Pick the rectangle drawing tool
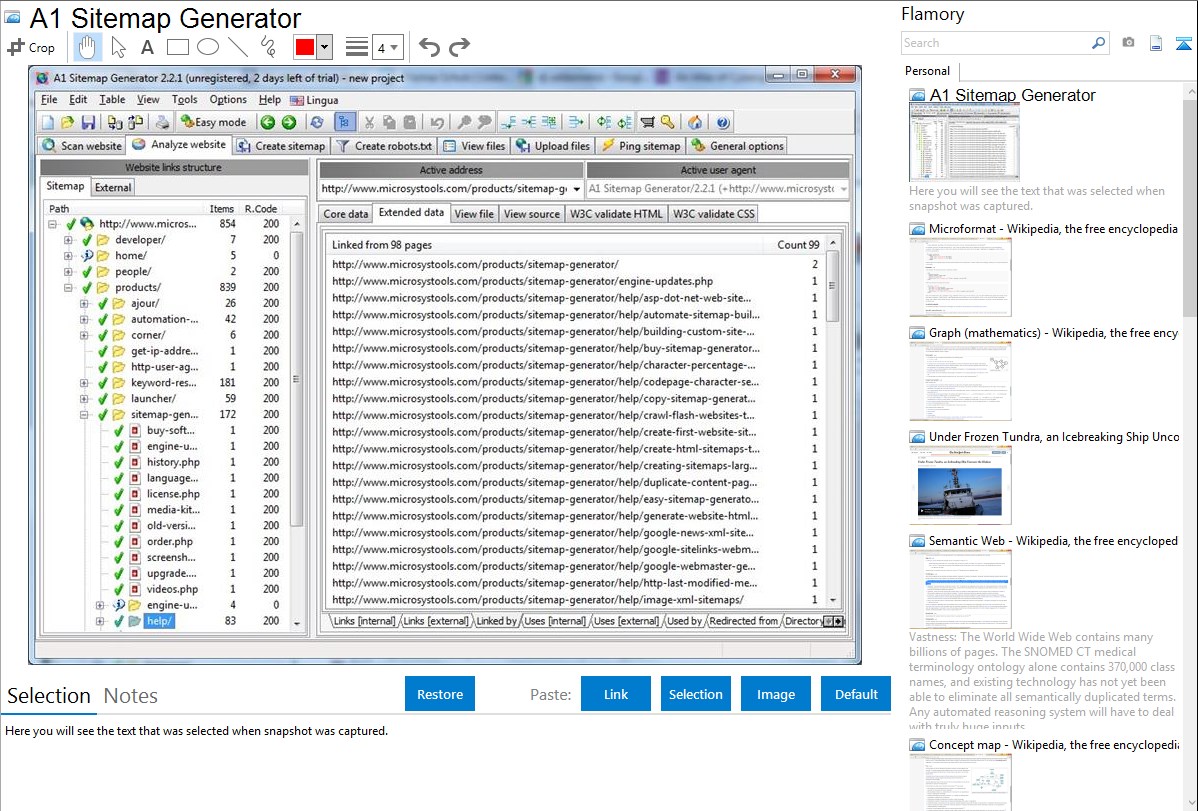 pyautogui.click(x=177, y=47)
